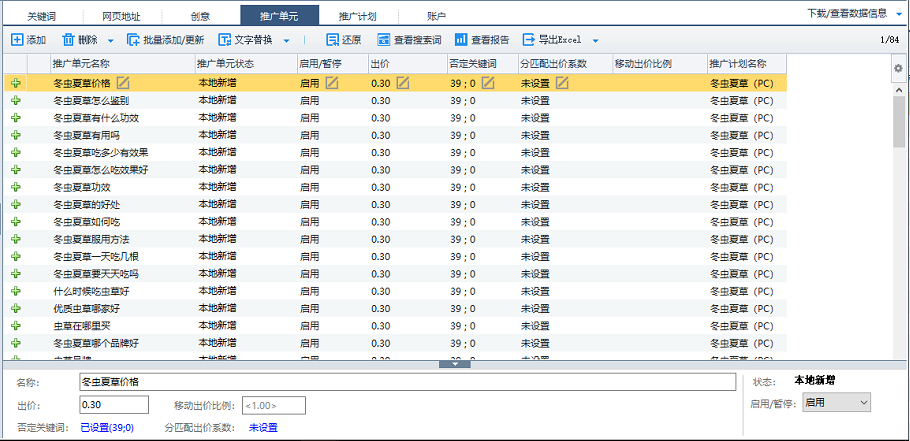Open the 启用/暂停 combo box
The image size is (910, 441).
(x=837, y=403)
